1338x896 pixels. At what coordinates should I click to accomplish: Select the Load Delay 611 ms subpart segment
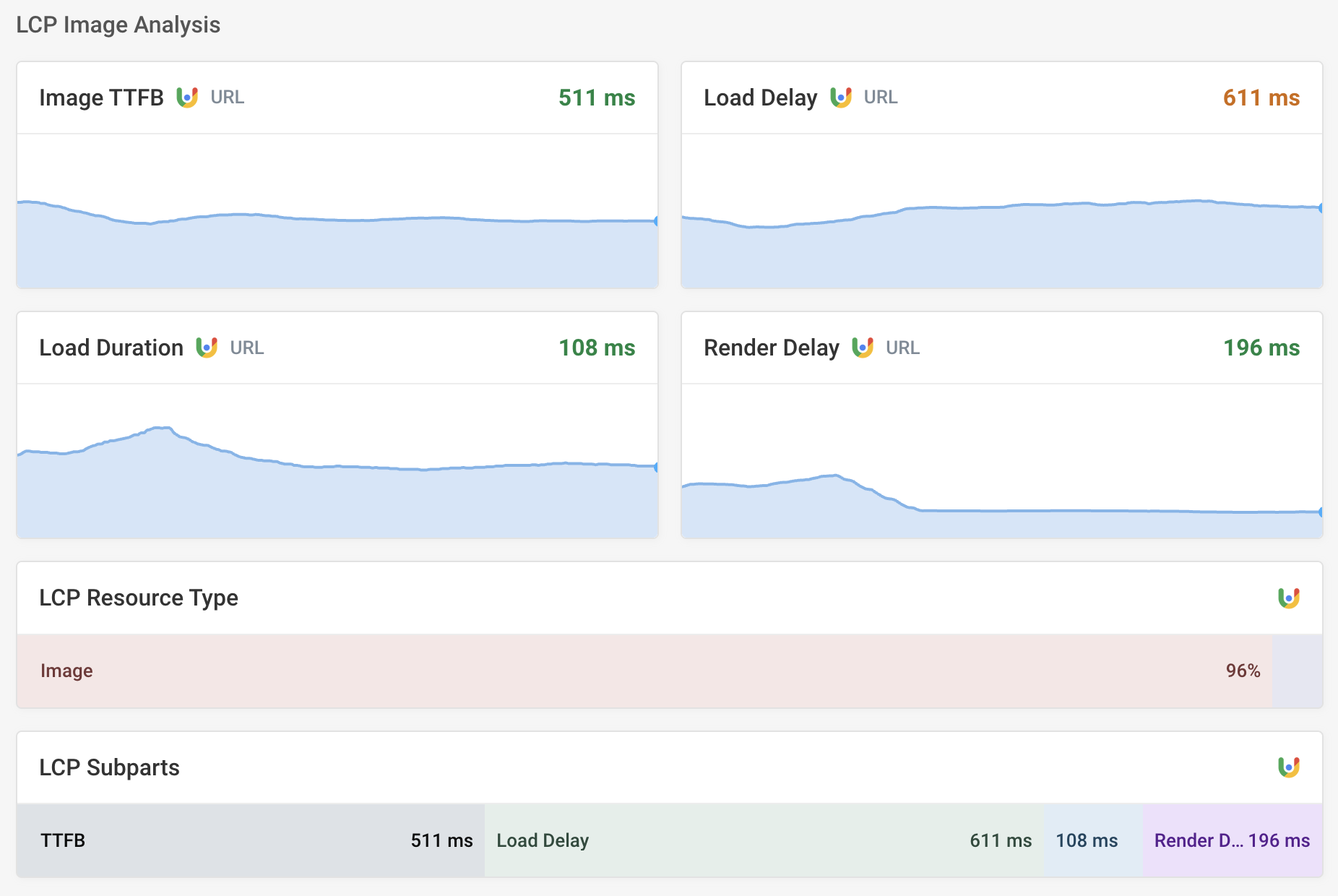[x=764, y=840]
